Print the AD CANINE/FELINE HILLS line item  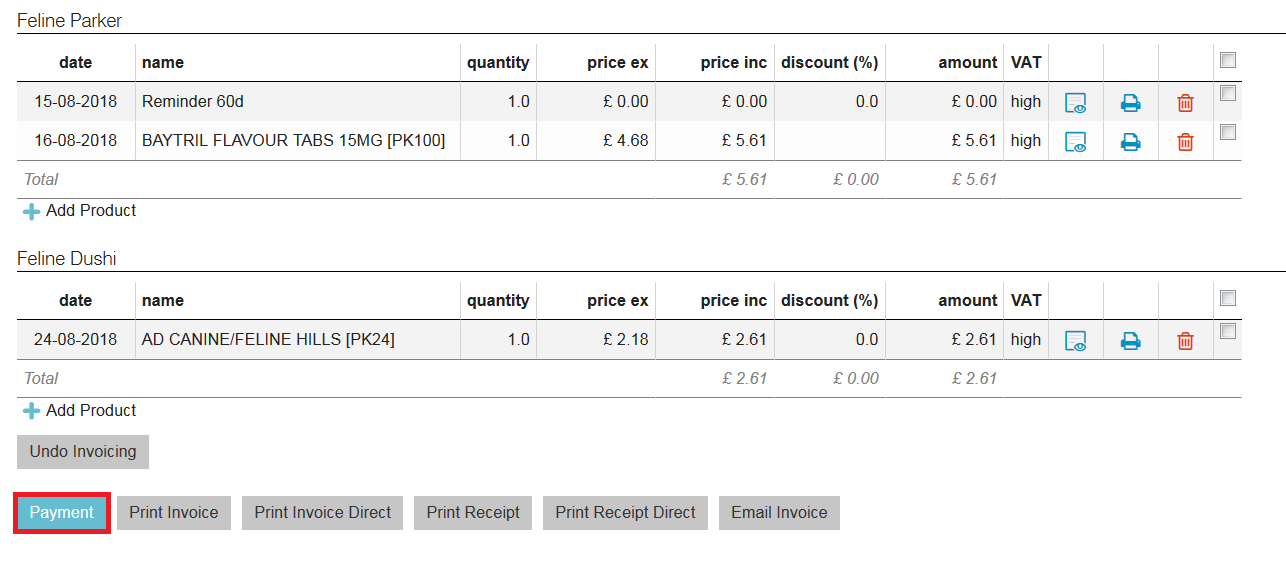tap(1130, 341)
